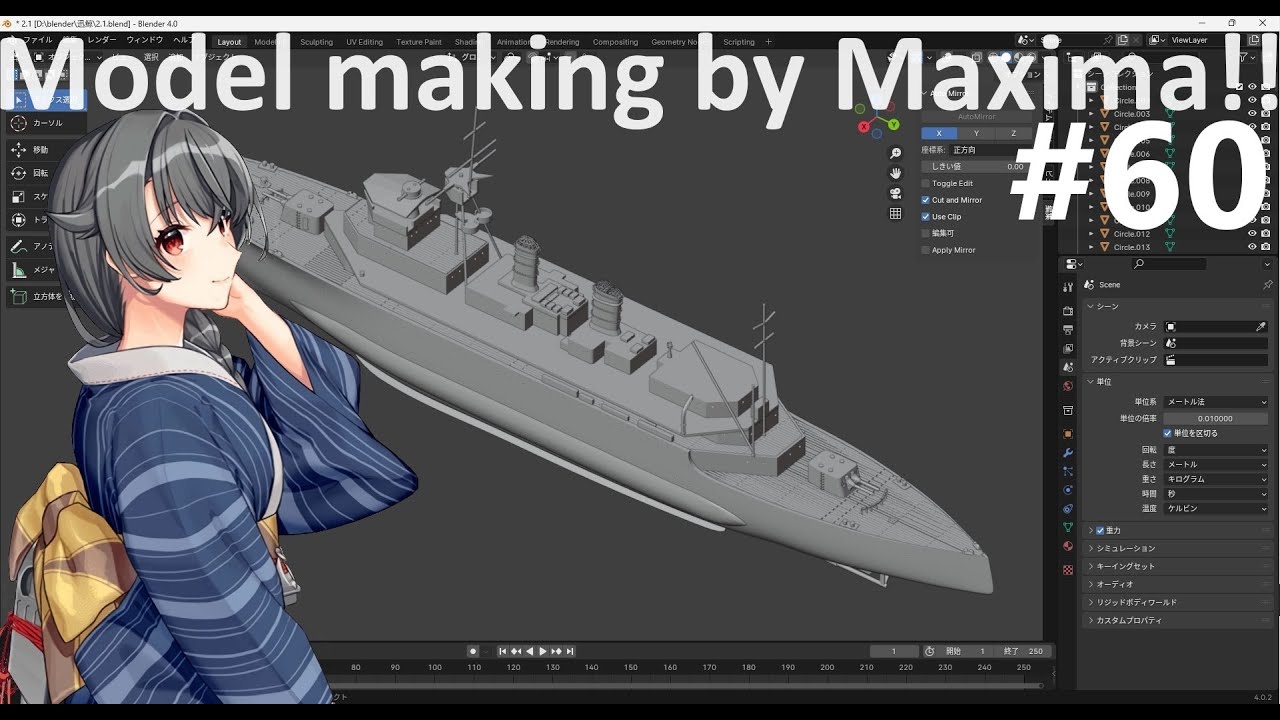Viewport: 1280px width, 720px height.
Task: Click green Y axis on navigation gizmo
Action: point(893,124)
